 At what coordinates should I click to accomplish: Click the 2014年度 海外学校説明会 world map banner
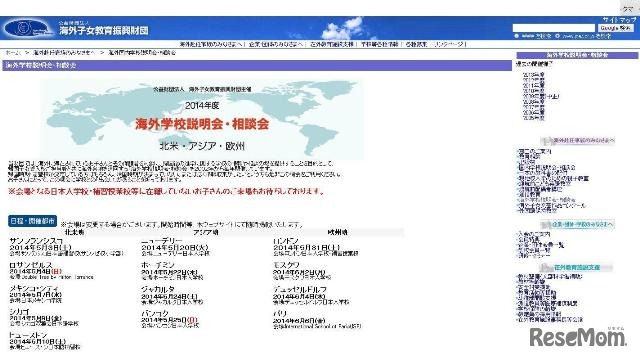[202, 119]
